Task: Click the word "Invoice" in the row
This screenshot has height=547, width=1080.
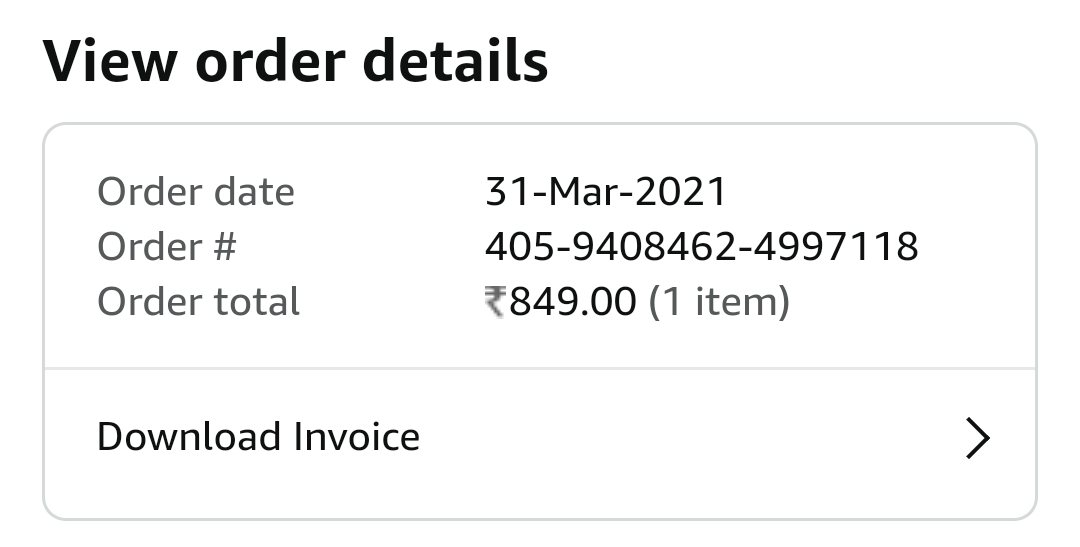Action: tap(356, 437)
